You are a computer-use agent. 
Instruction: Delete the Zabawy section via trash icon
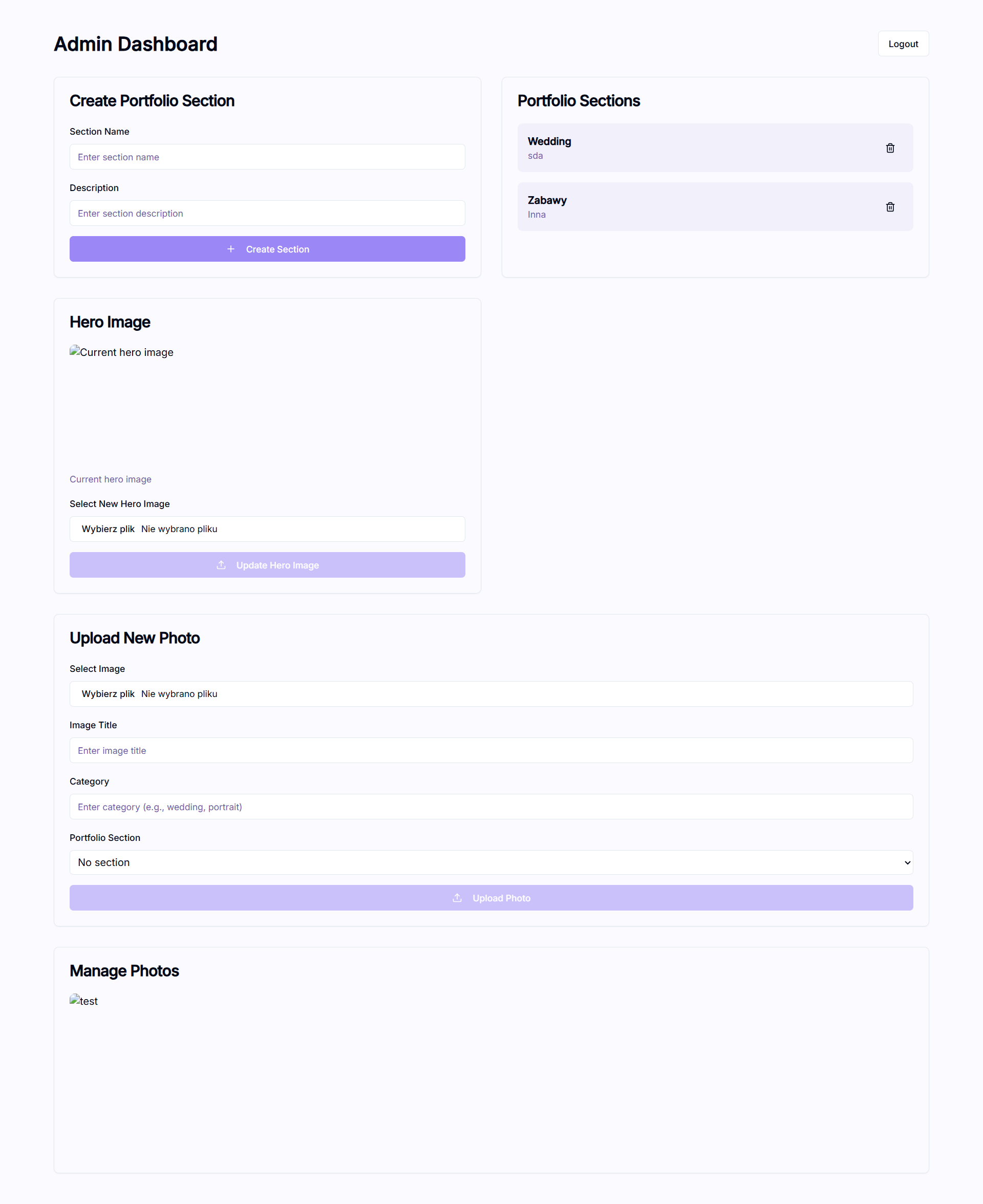(890, 207)
